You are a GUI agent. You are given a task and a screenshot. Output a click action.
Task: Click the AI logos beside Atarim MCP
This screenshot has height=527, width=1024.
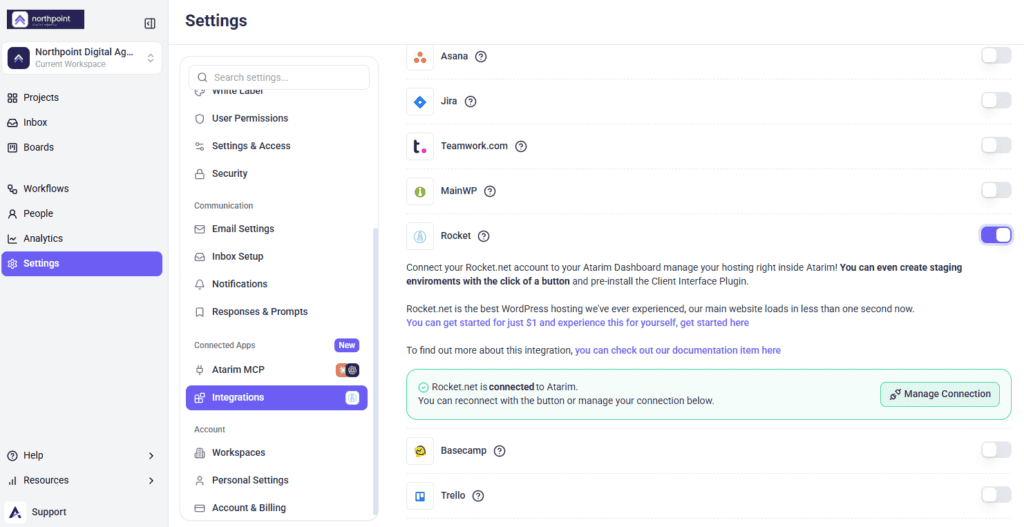point(347,370)
